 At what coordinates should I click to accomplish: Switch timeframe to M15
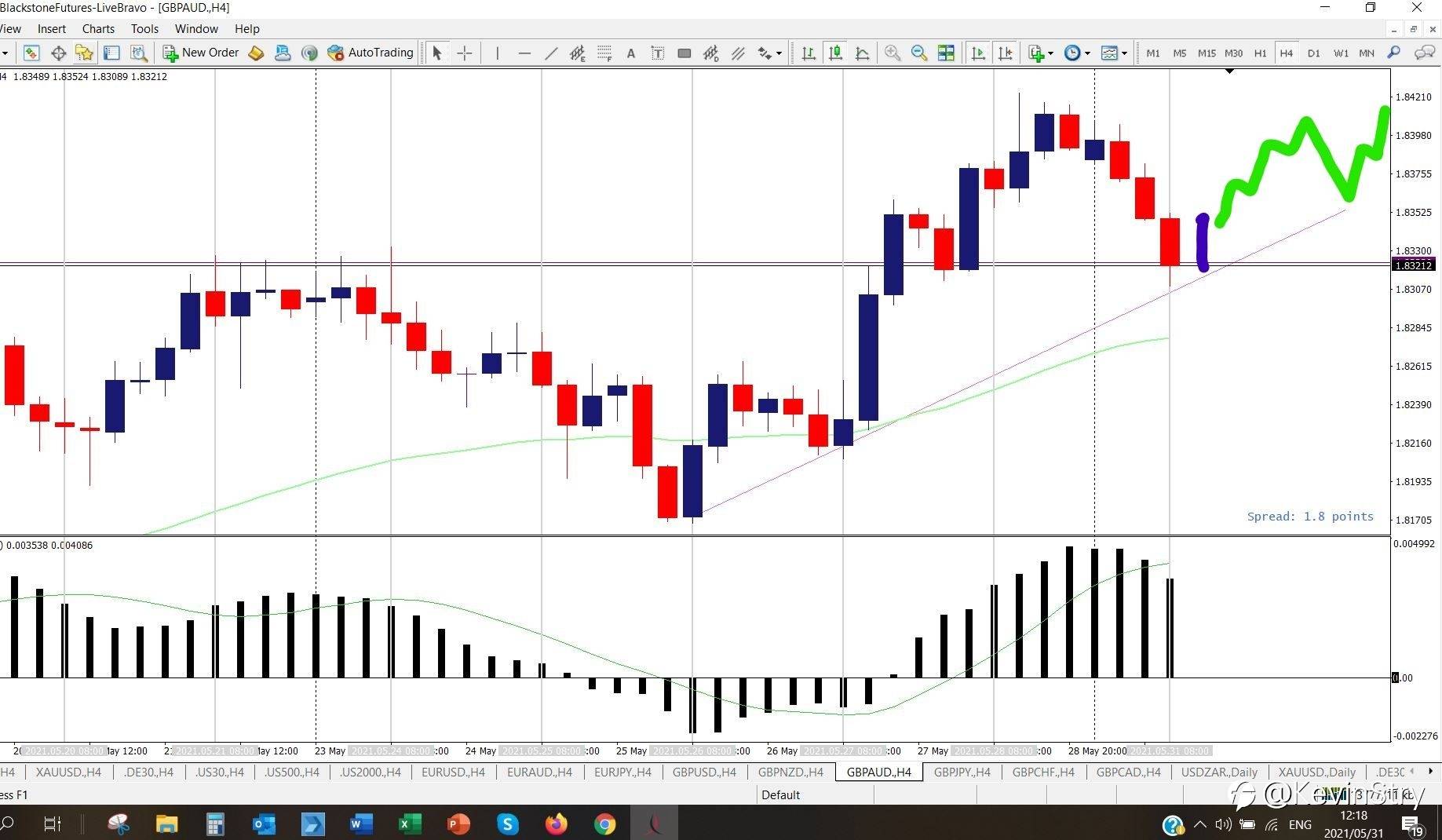tap(1207, 53)
